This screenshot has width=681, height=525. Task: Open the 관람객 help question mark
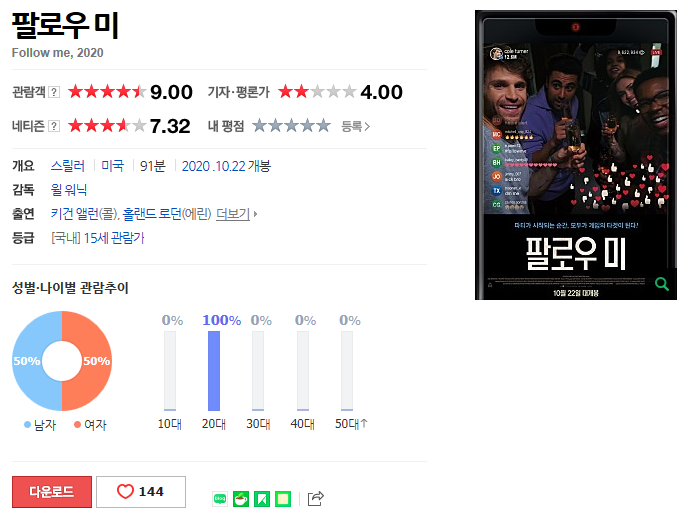click(x=54, y=92)
